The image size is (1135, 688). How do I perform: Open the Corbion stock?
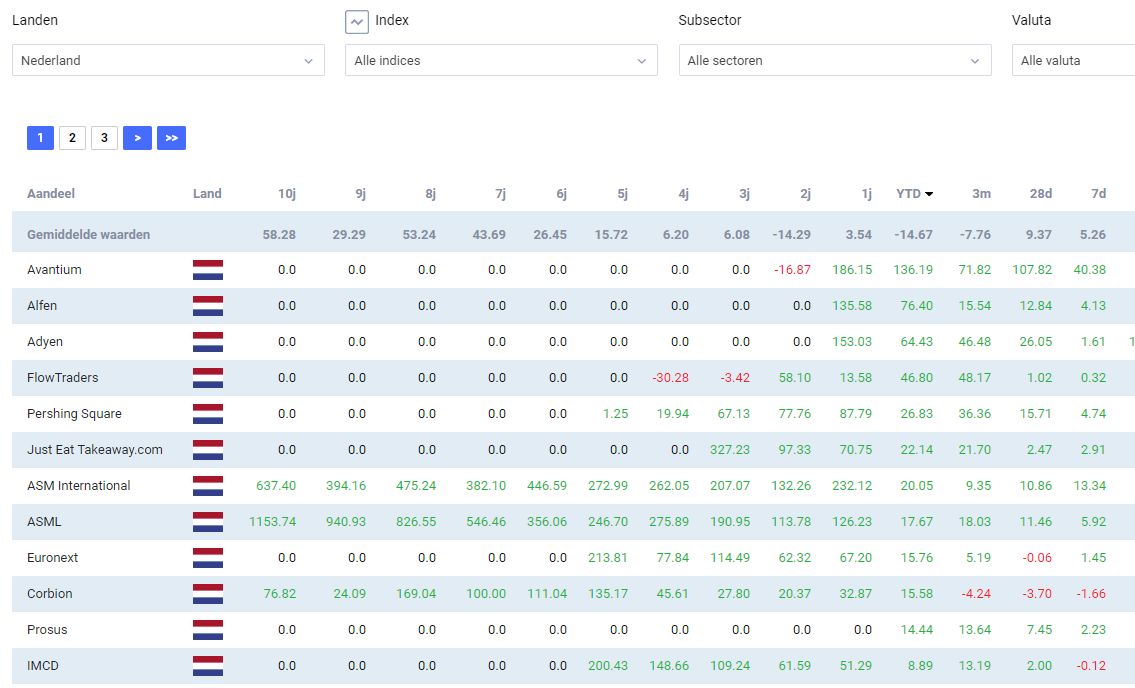(x=50, y=593)
